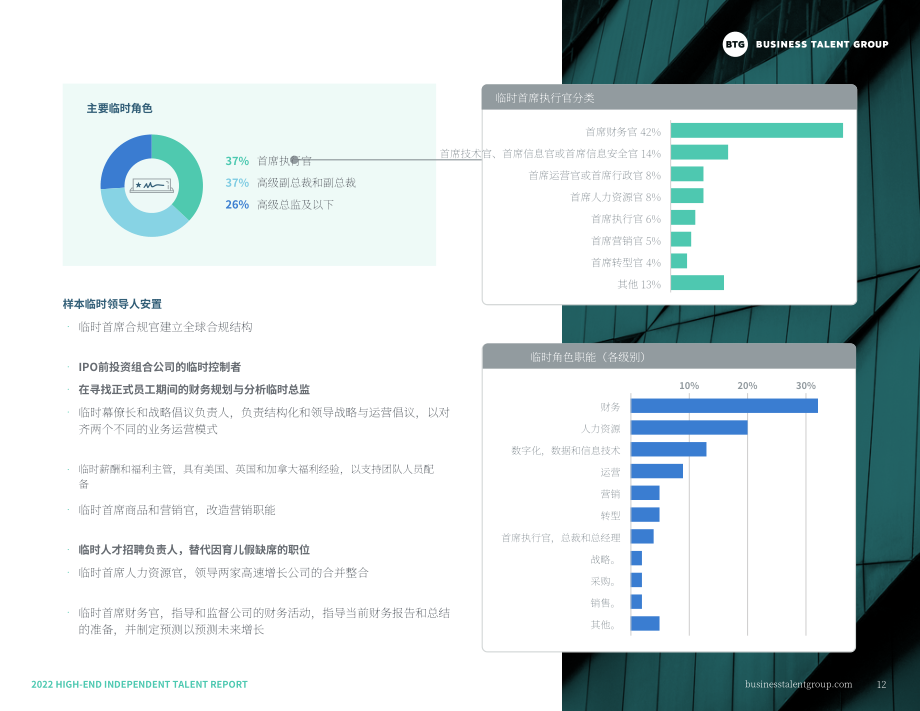This screenshot has height=711, width=920.
Task: Click the label 首席人力资源官 8%
Action: click(615, 197)
